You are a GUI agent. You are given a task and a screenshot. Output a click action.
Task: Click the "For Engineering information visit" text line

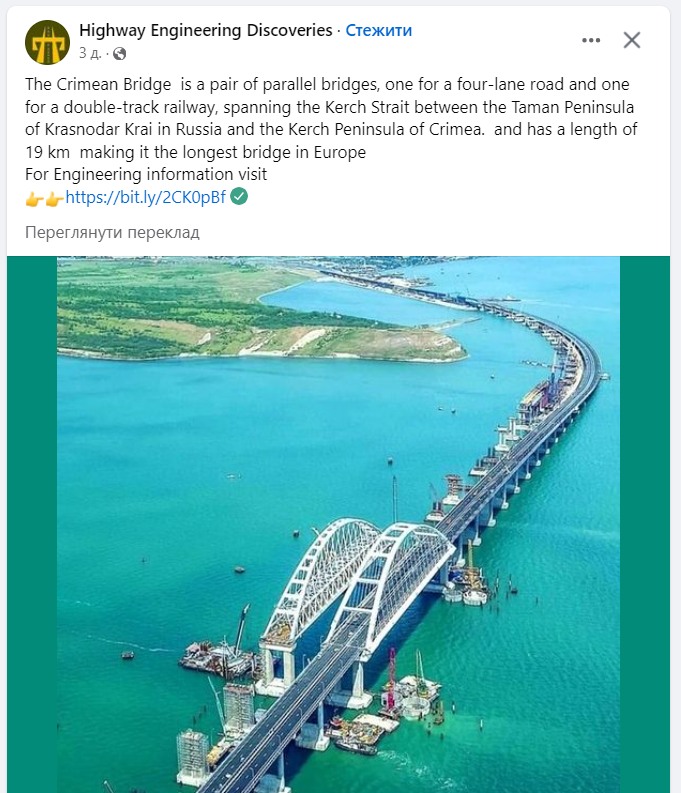[x=146, y=175]
